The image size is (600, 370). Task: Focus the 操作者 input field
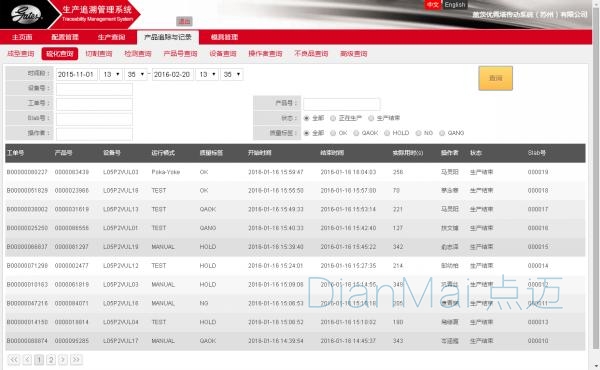point(94,134)
